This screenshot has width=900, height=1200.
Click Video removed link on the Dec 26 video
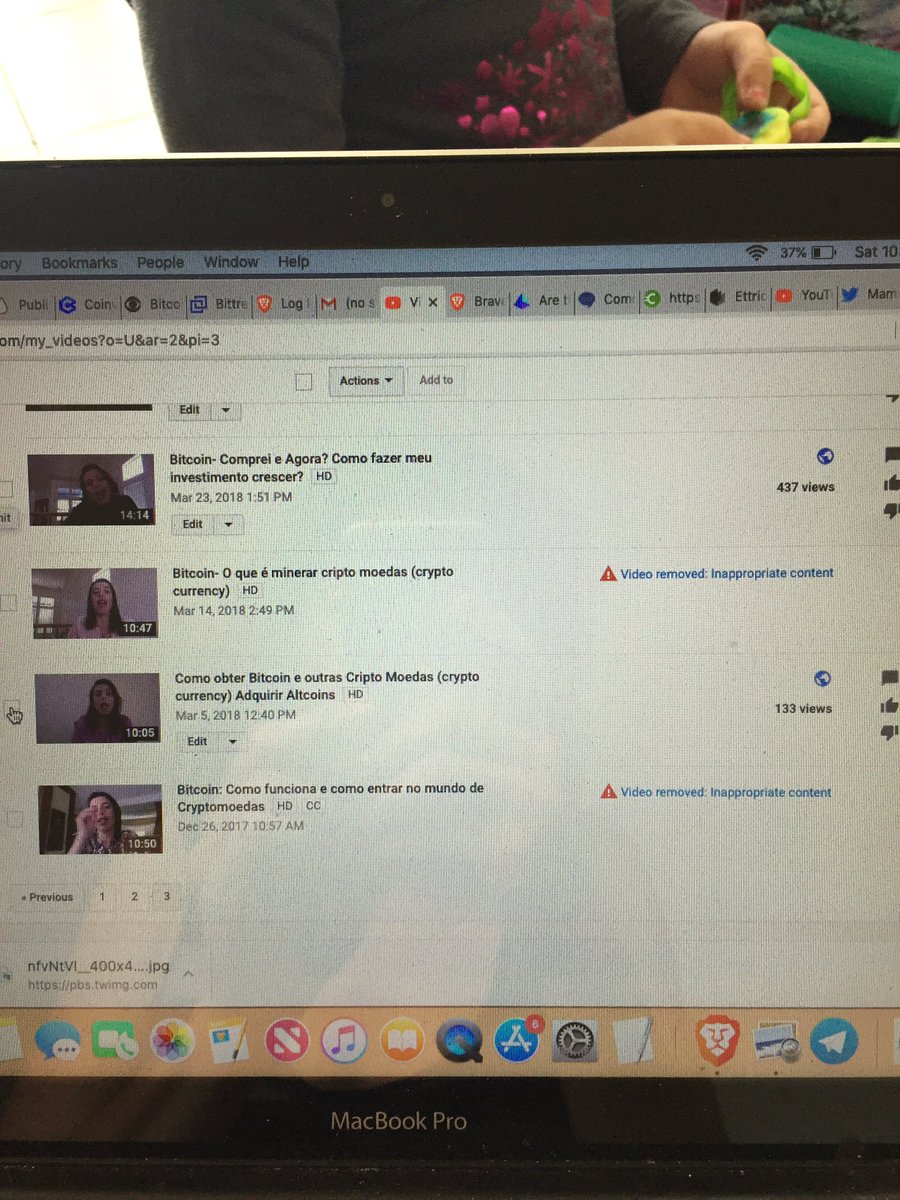[725, 792]
